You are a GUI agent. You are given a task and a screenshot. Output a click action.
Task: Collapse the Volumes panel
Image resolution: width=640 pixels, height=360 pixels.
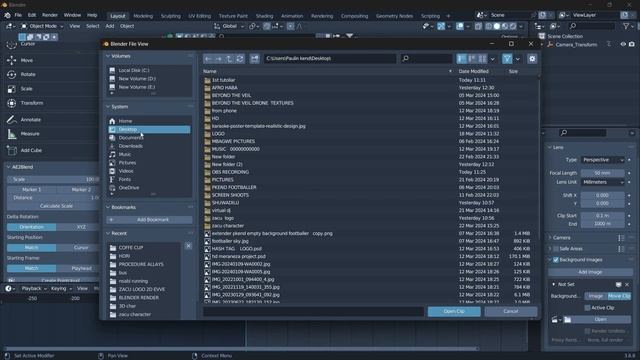point(108,56)
